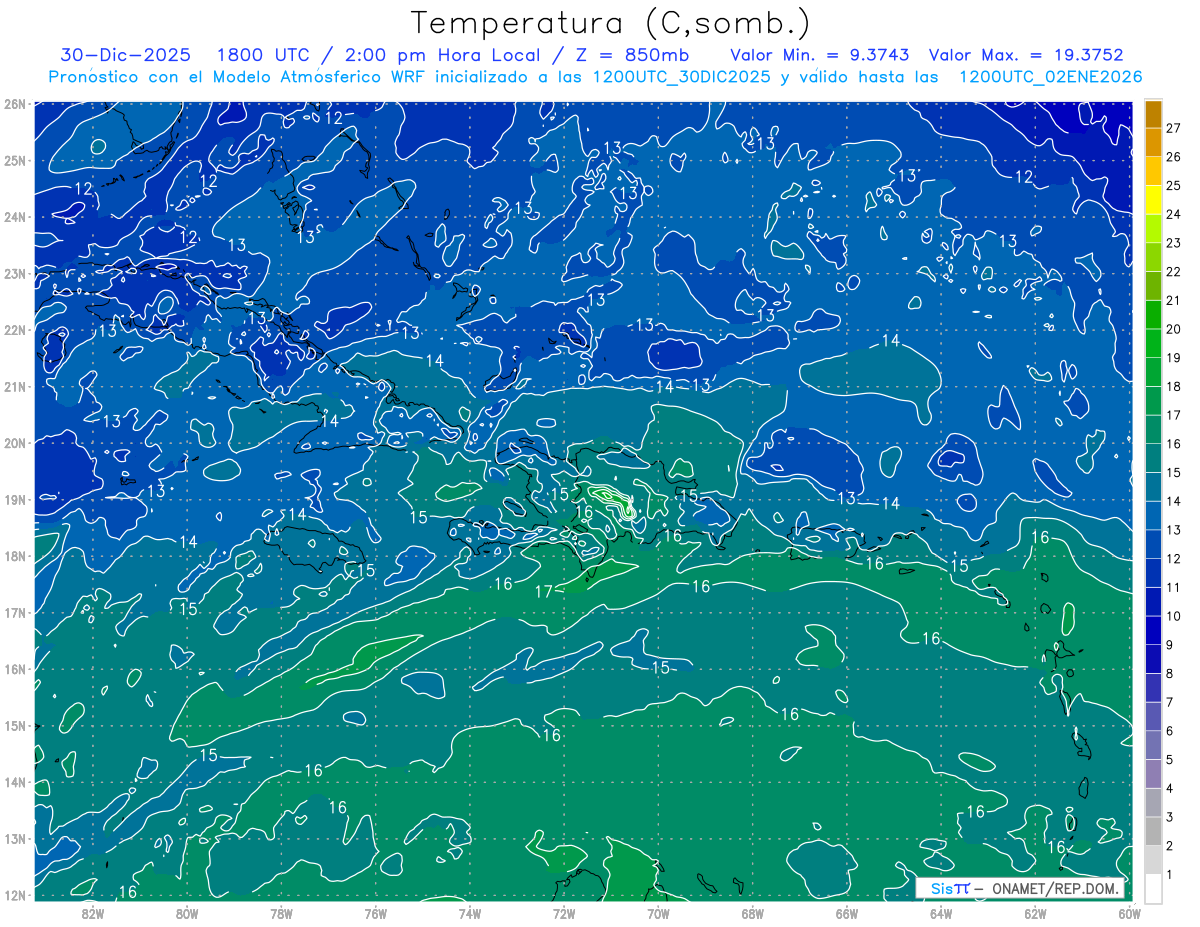Click the color bar segment between 4 and 5
This screenshot has height=927, width=1200.
coord(1153,774)
